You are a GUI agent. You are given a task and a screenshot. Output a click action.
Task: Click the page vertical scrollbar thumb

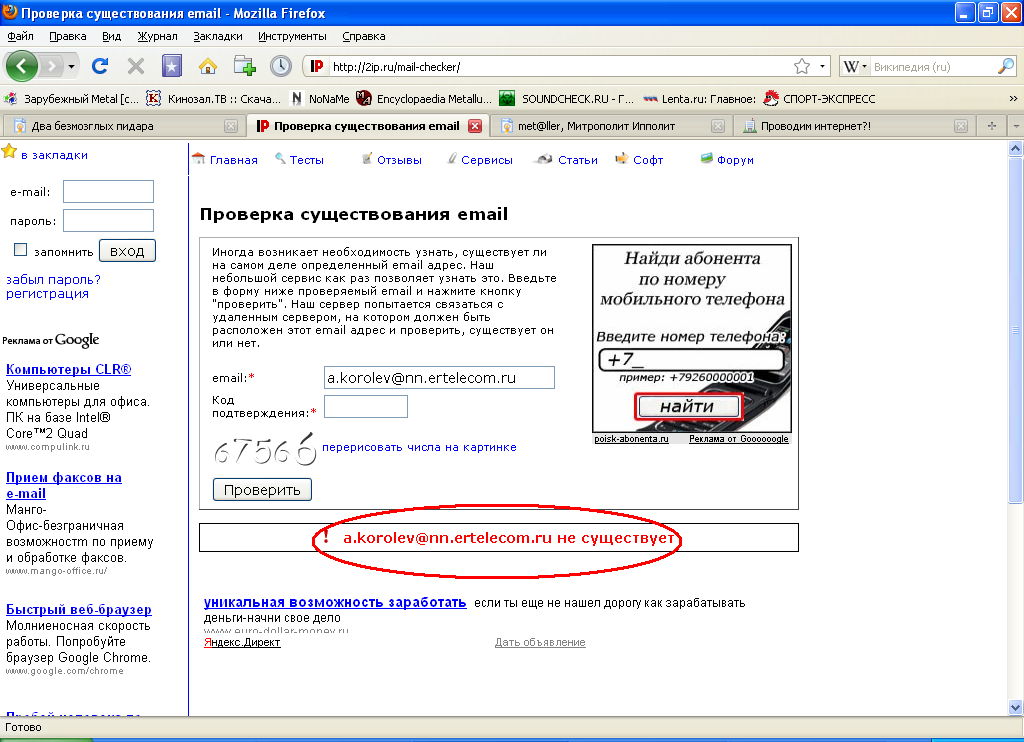[1015, 330]
